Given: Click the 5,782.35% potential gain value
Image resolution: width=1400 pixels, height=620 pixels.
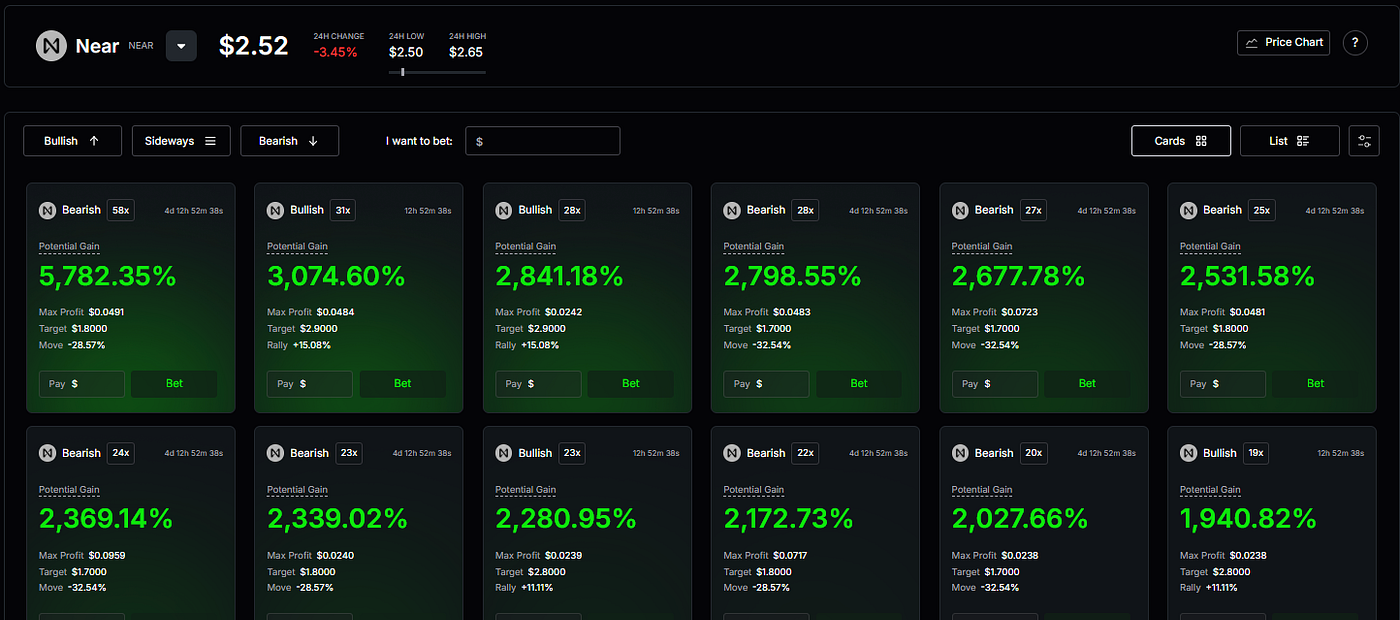Looking at the screenshot, I should [108, 276].
